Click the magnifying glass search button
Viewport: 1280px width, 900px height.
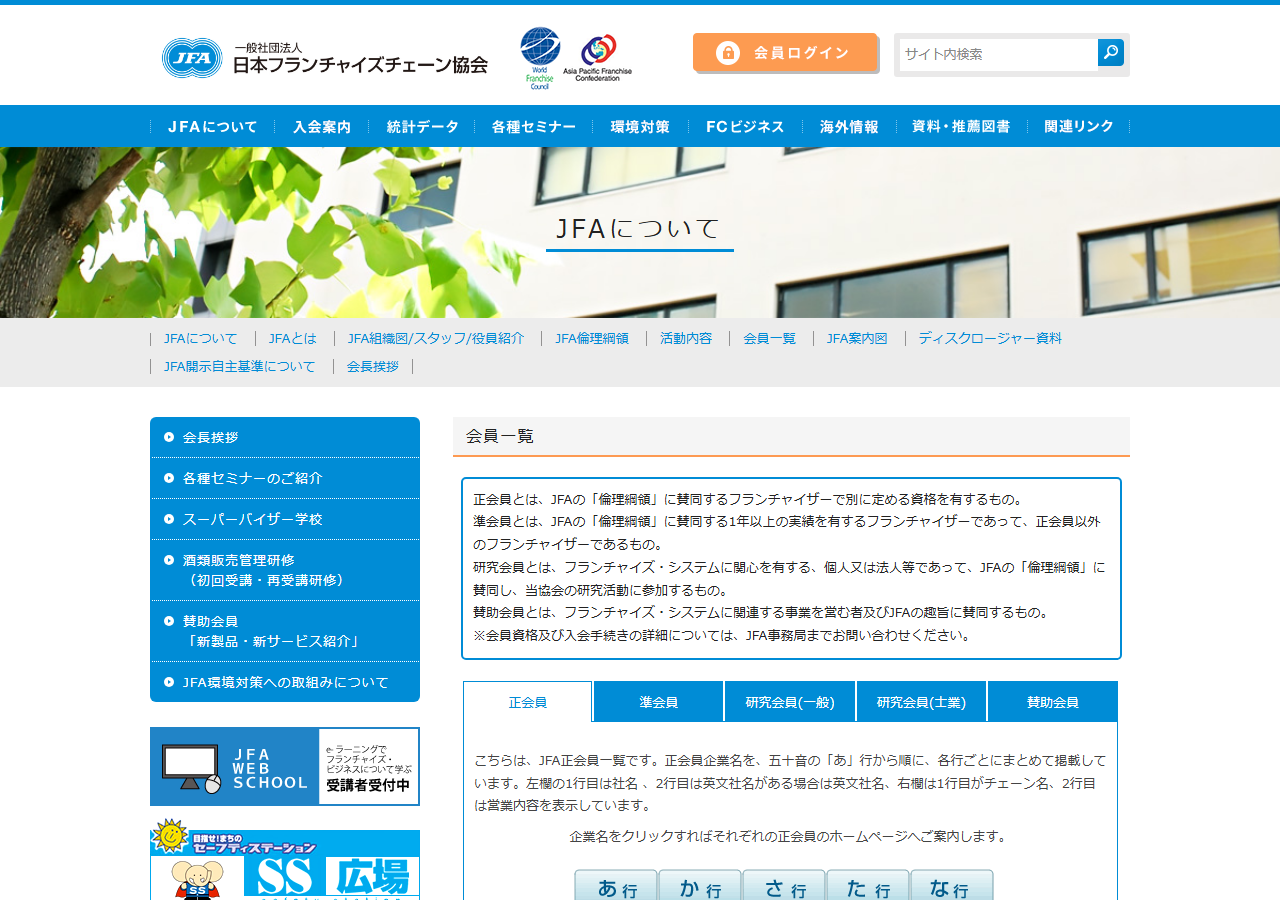1111,53
